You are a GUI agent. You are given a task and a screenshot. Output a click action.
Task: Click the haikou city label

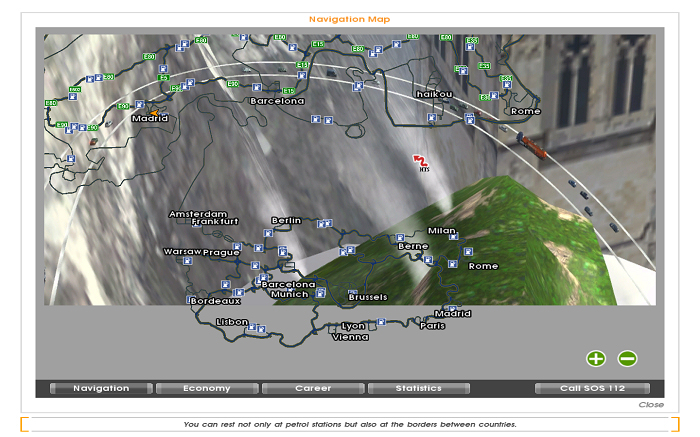point(434,94)
